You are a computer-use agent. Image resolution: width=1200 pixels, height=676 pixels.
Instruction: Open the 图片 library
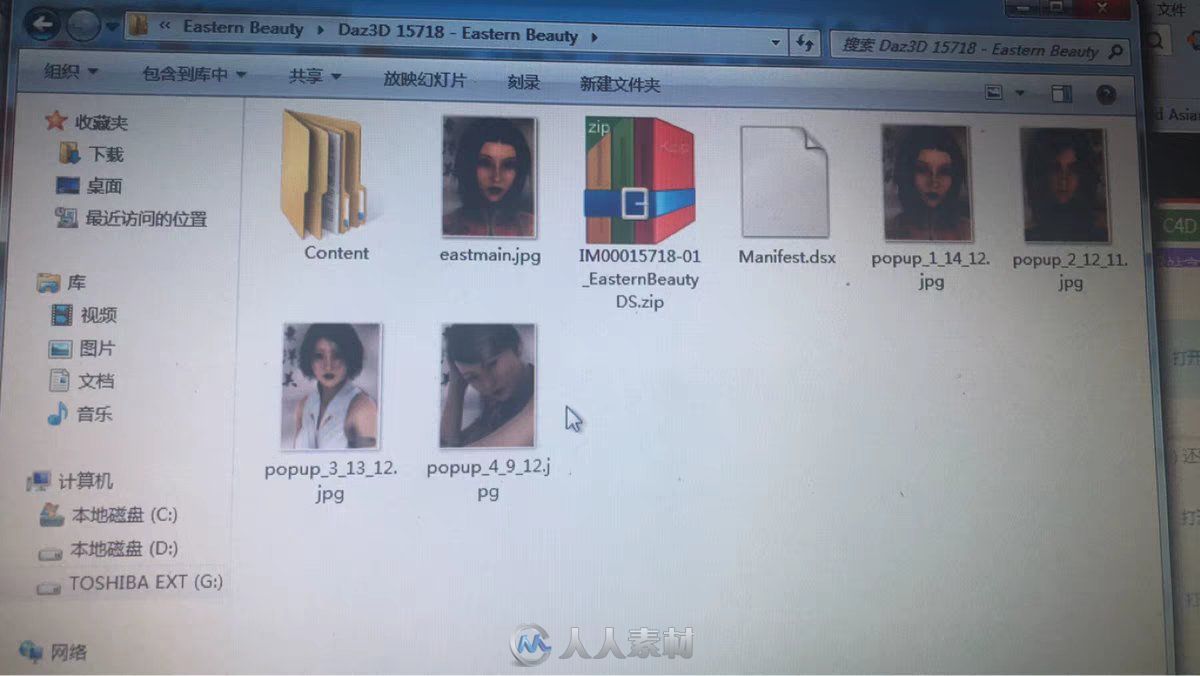coord(97,348)
